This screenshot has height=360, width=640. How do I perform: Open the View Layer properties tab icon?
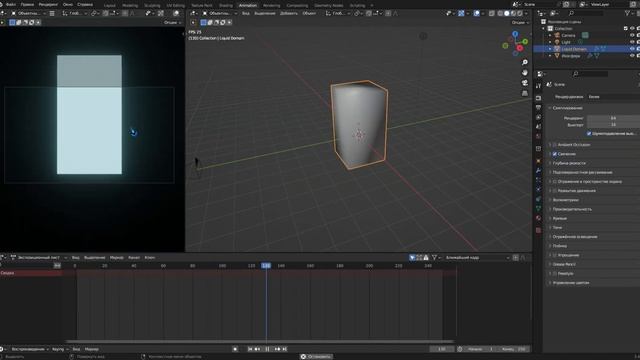[538, 118]
